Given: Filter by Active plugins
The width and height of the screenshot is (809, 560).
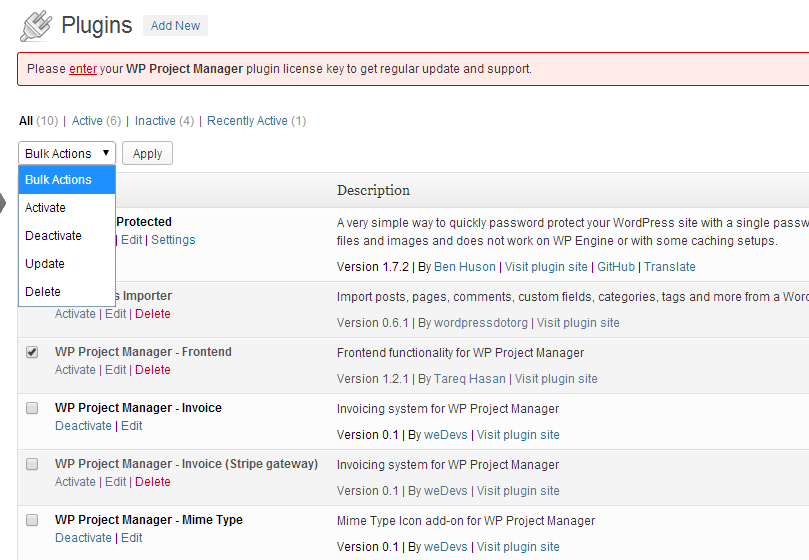Looking at the screenshot, I should (x=87, y=121).
